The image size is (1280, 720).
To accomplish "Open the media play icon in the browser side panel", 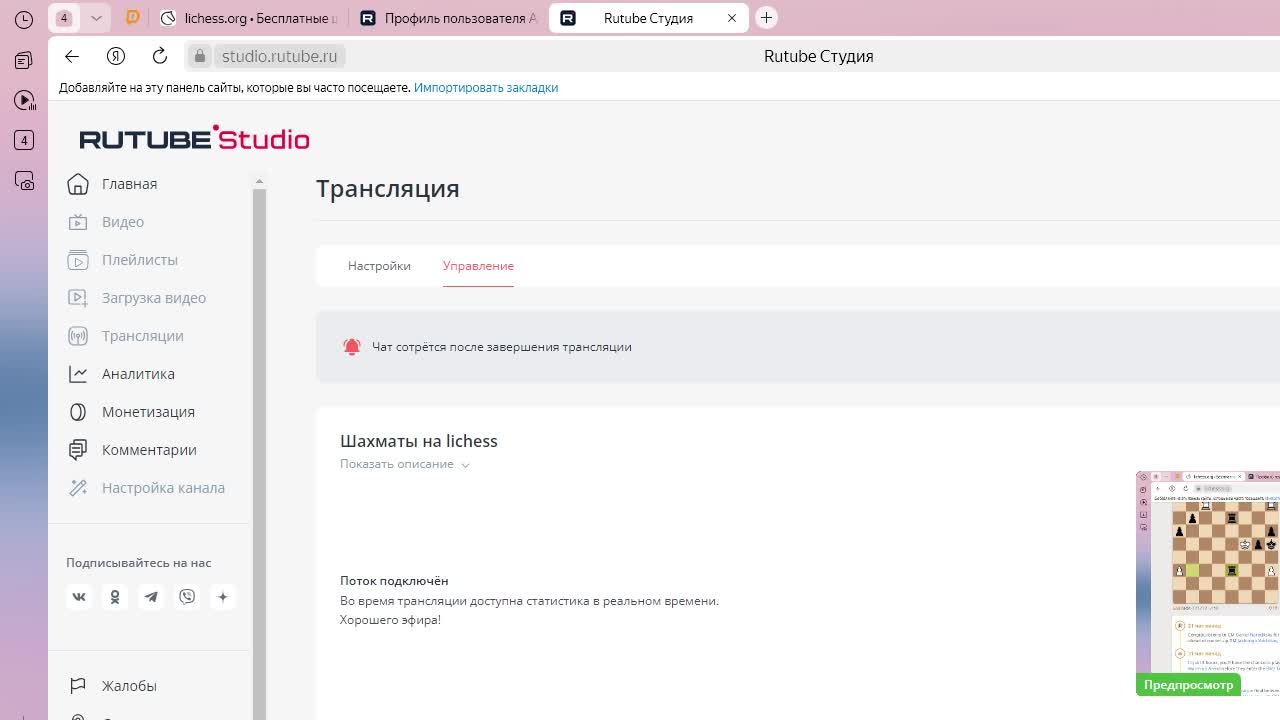I will pos(24,100).
